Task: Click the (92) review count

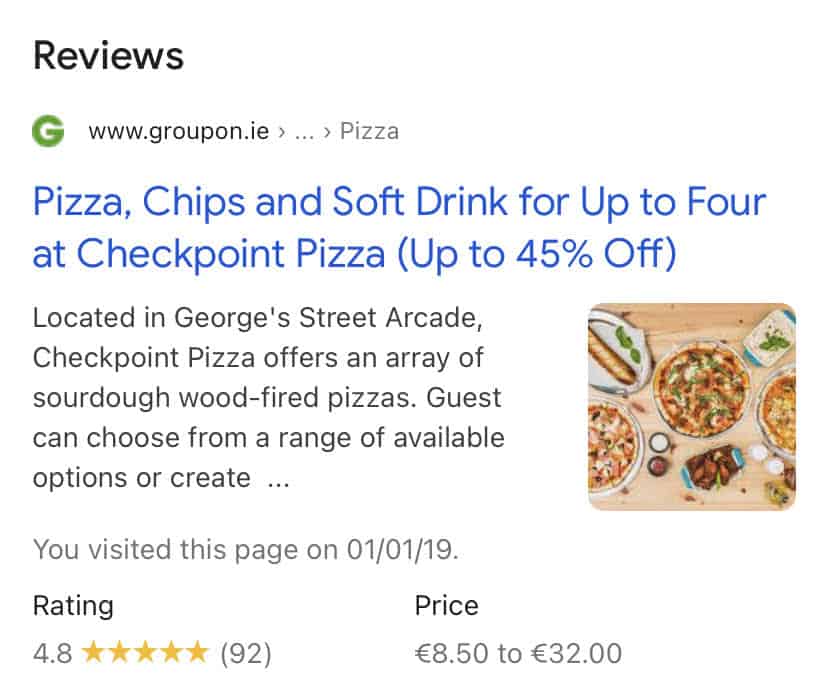Action: [246, 653]
